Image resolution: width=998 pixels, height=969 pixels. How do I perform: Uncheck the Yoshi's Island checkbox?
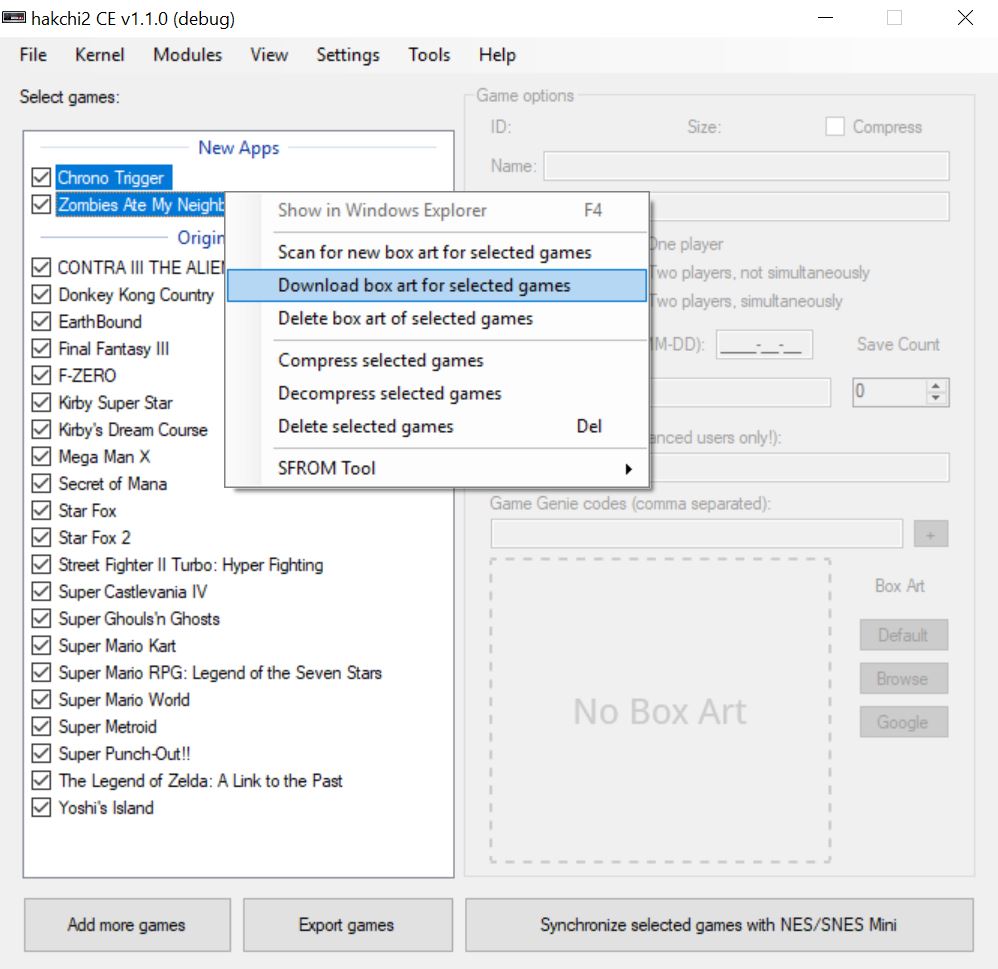(41, 808)
